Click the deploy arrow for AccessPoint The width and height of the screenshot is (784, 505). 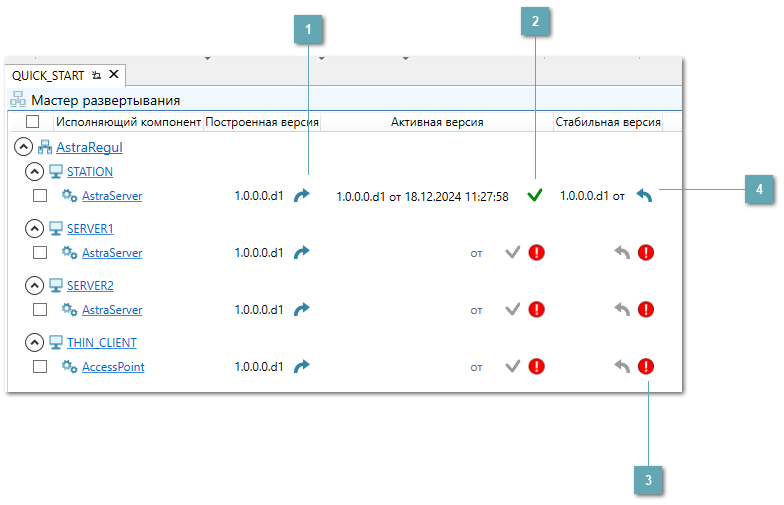point(302,367)
